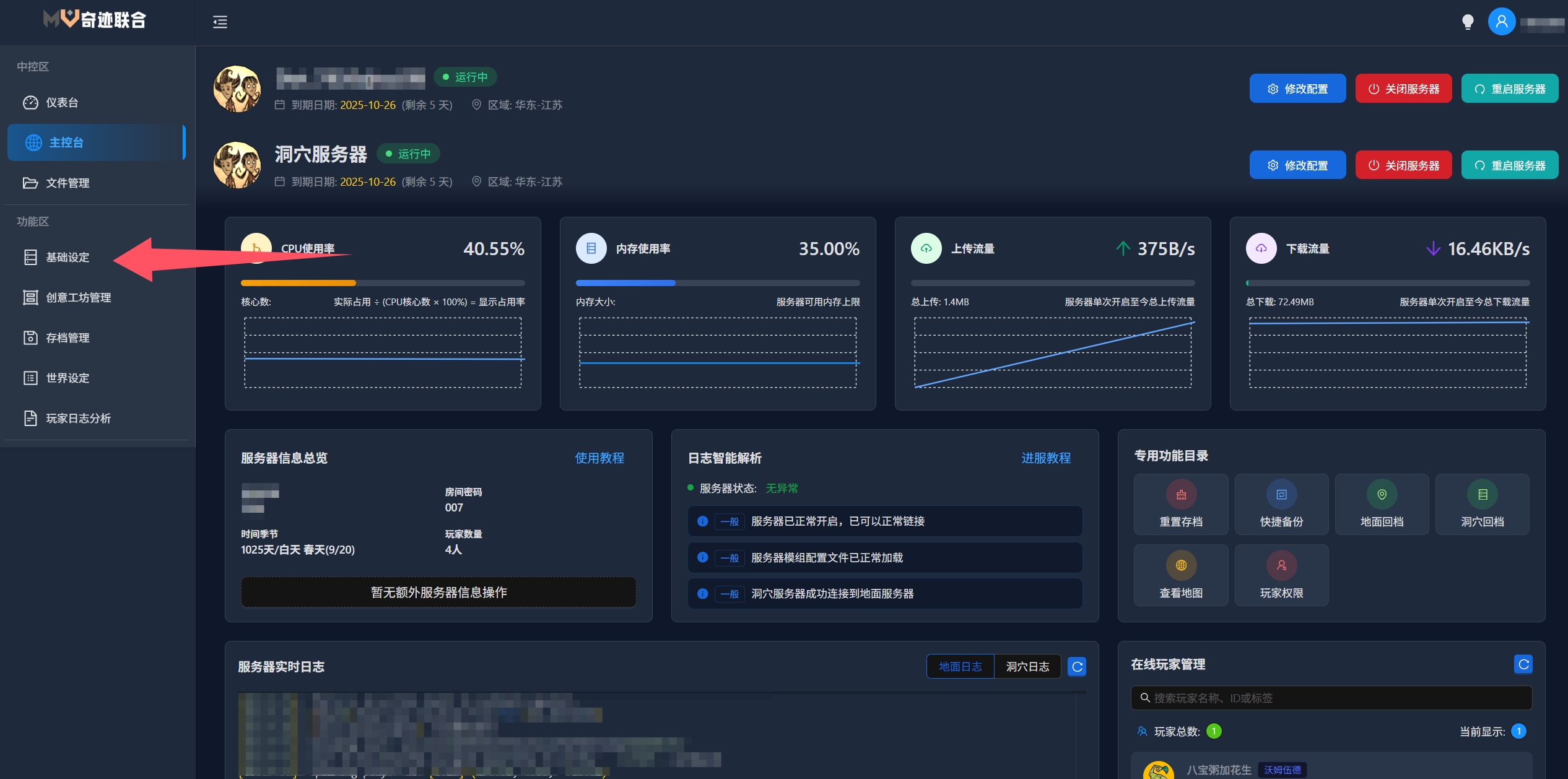Open 玩家权限 player permissions
Screen dimensions: 1568x779
(x=1281, y=565)
